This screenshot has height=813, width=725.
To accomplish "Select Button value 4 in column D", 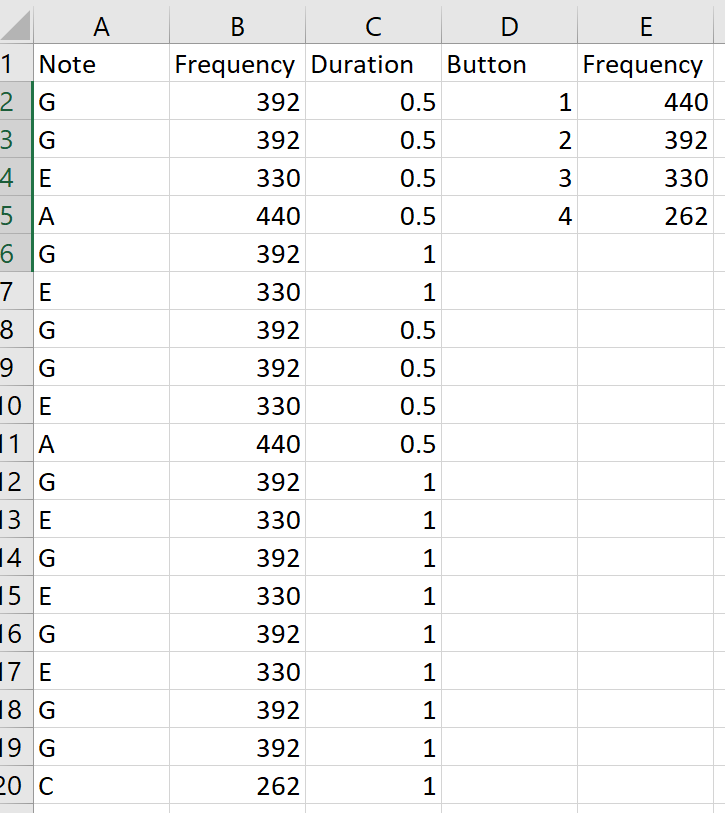I will coord(509,215).
